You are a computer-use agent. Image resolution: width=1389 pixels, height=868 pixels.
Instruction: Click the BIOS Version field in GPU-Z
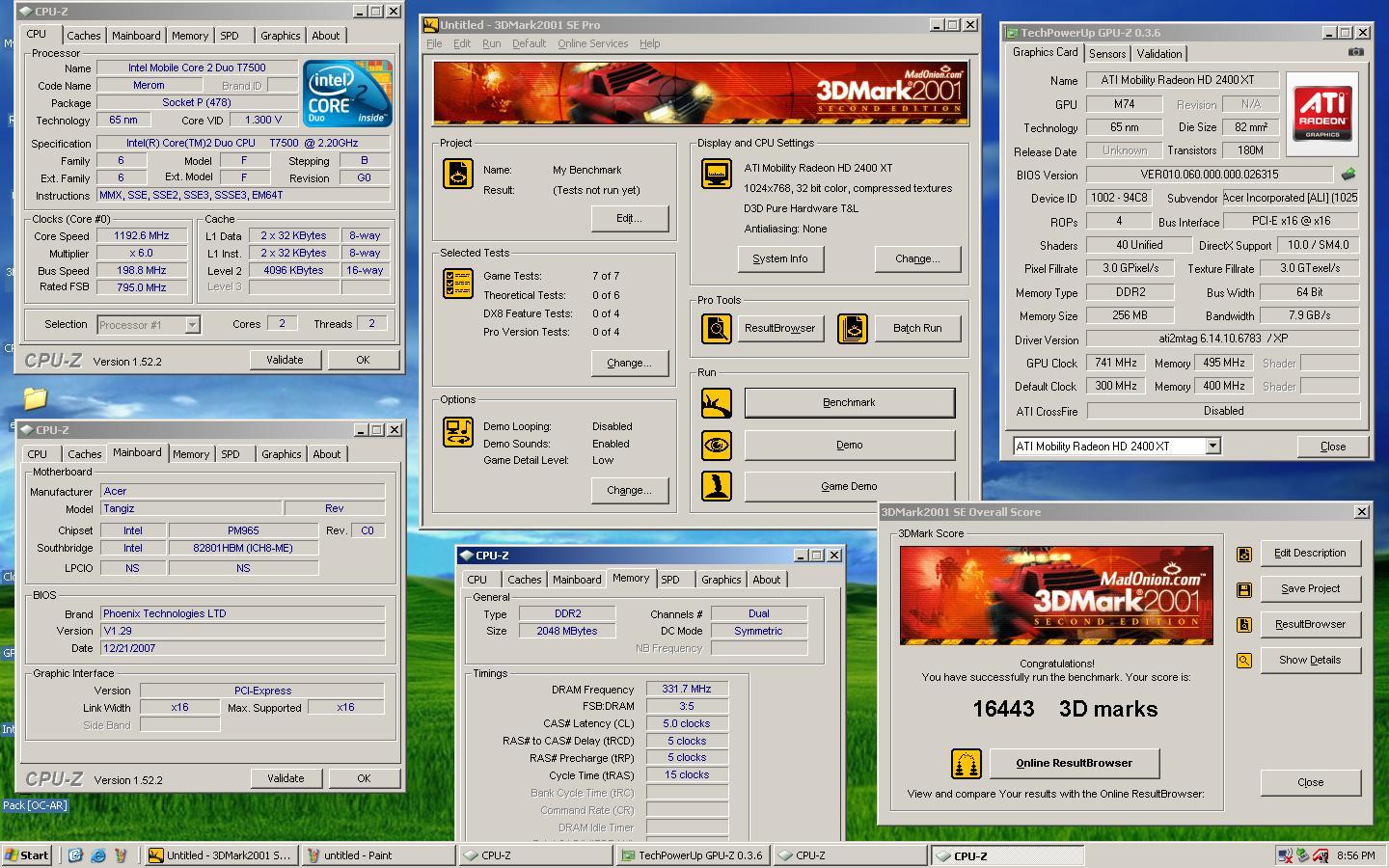point(1210,175)
